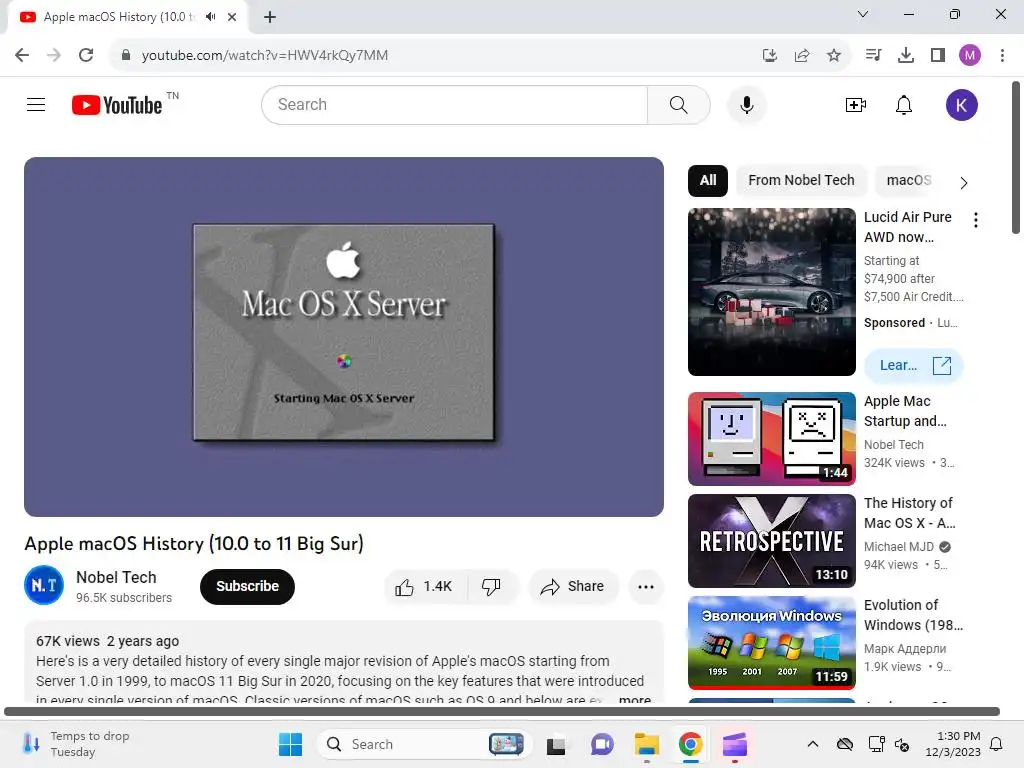Click the YouTube search input field
This screenshot has height=768, width=1024.
[455, 104]
